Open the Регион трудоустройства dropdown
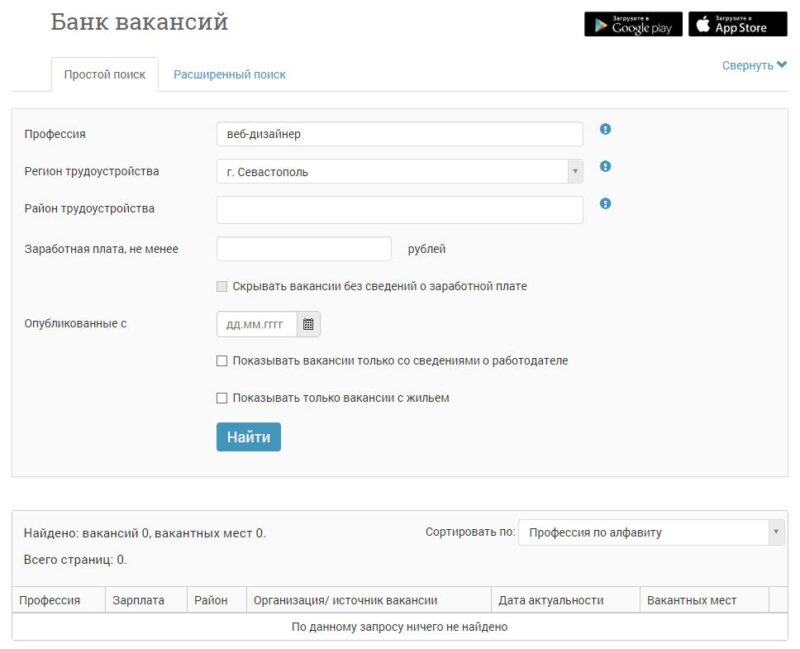The height and width of the screenshot is (649, 800). [x=399, y=172]
